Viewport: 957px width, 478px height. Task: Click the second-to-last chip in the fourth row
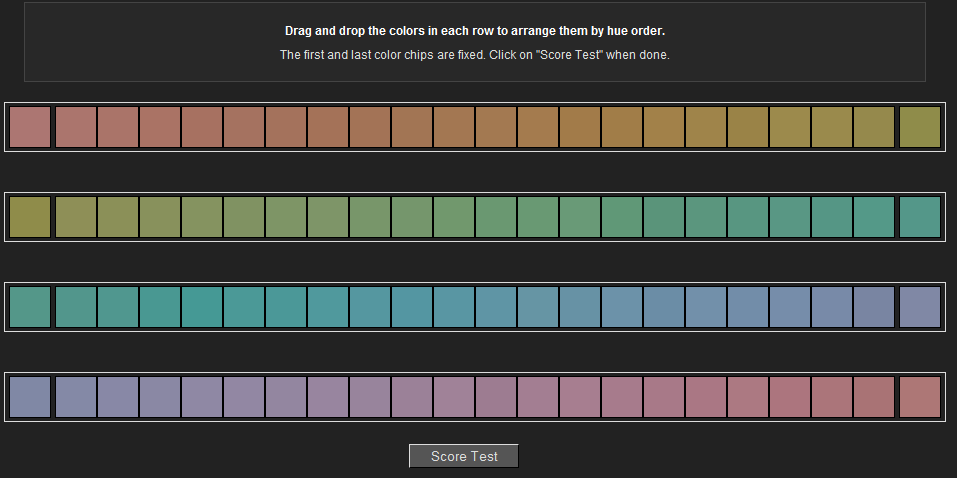coord(874,397)
